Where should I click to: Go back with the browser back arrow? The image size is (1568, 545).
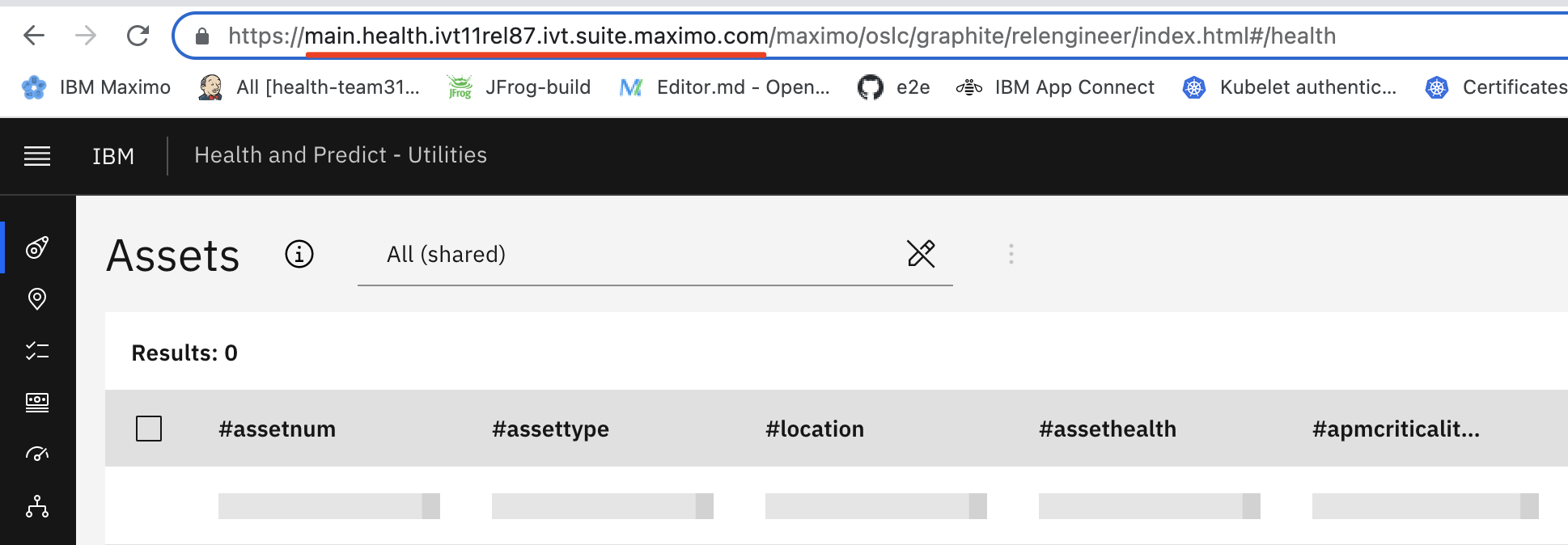34,36
